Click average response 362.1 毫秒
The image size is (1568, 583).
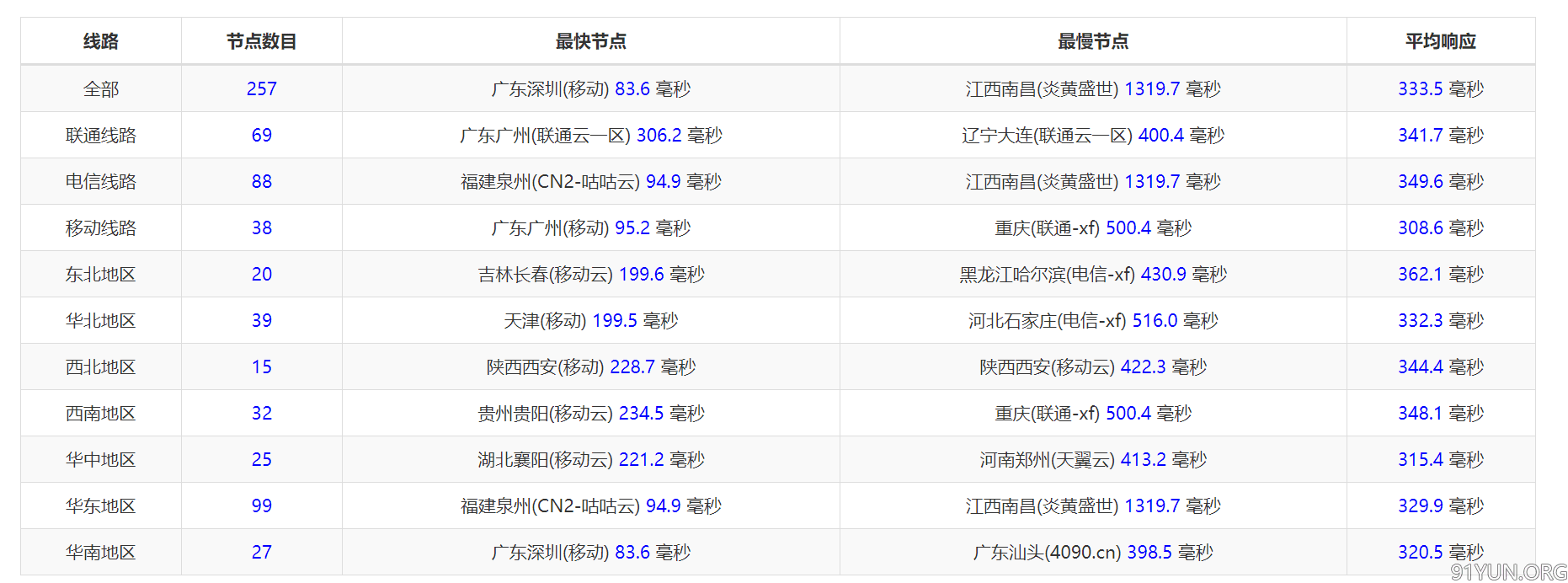[1441, 274]
